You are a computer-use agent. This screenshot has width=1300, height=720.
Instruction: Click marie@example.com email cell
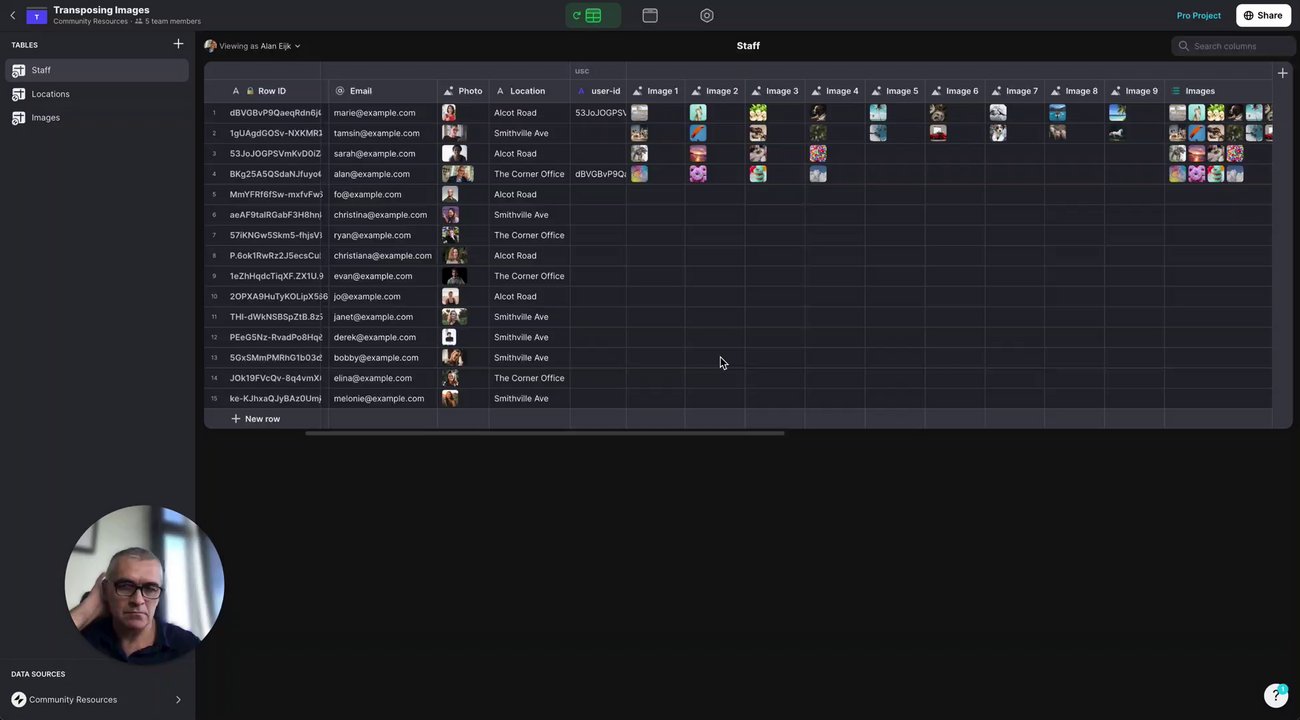point(383,113)
